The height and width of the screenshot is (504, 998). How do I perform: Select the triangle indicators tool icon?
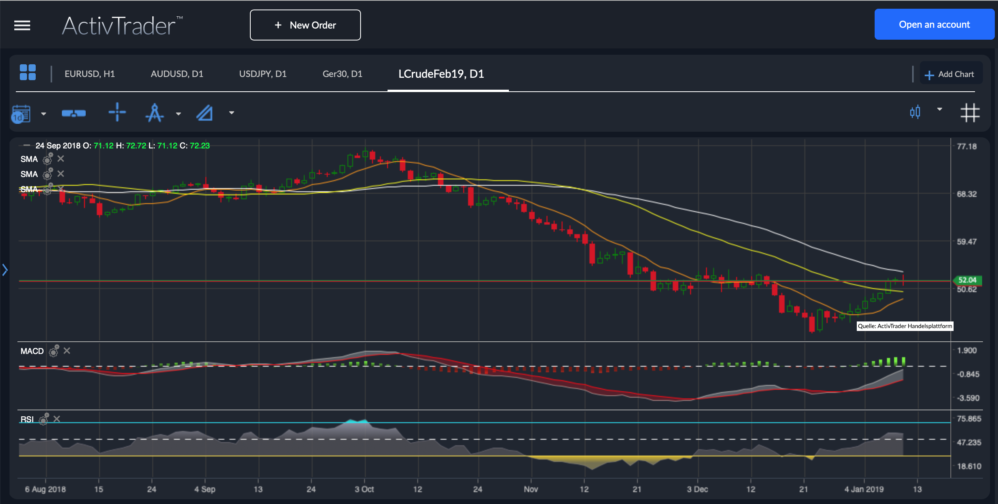(x=204, y=113)
